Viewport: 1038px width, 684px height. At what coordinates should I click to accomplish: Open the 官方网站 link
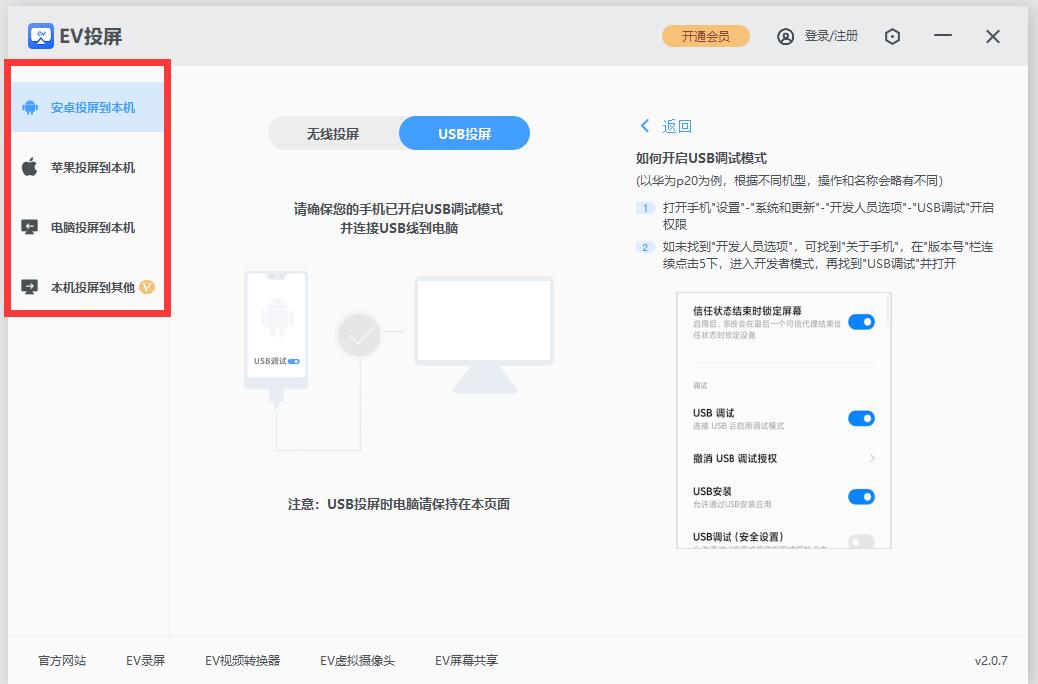[62, 660]
